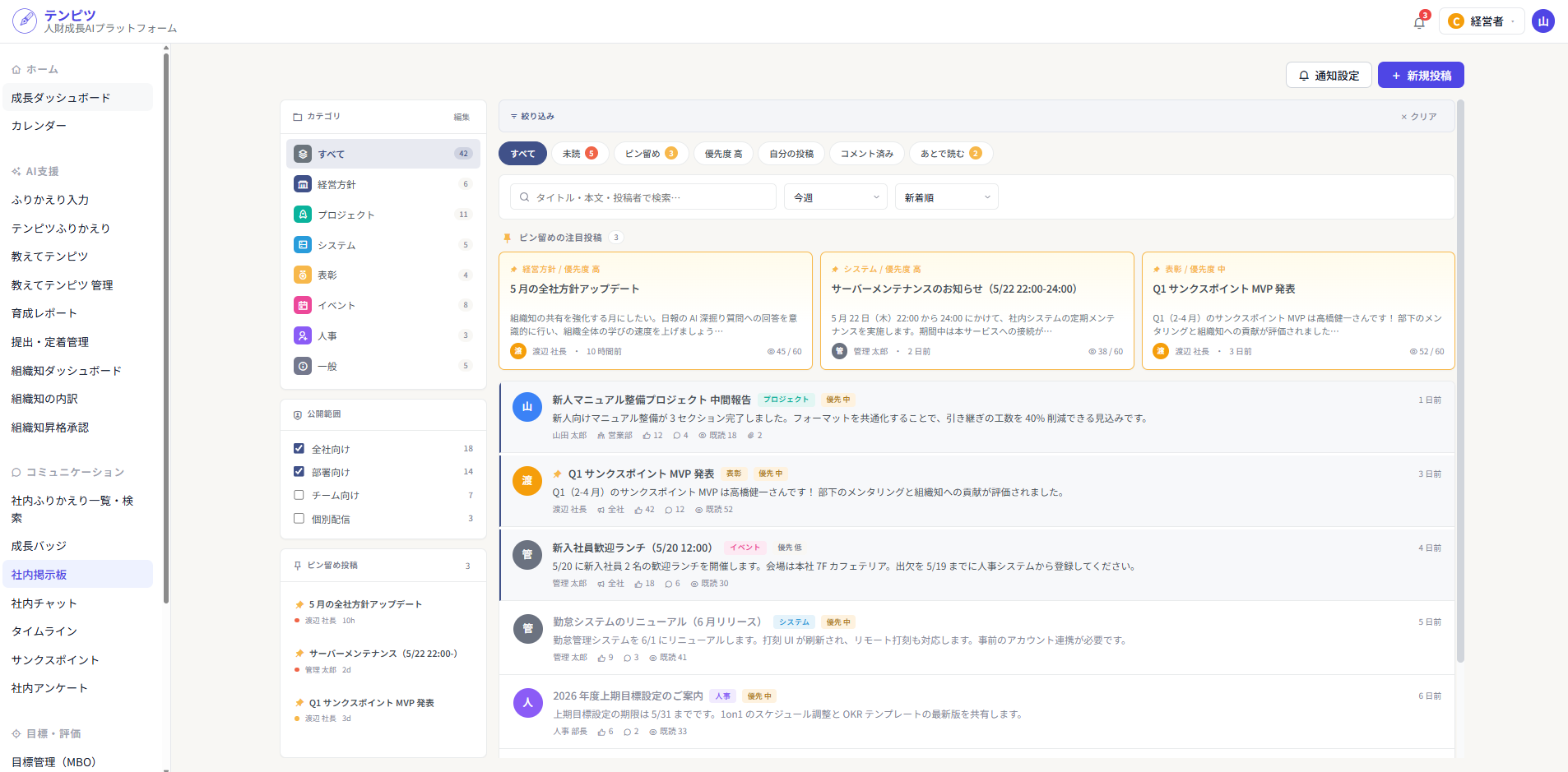The image size is (1568, 772).
Task: Select the あとで読む filter tab
Action: point(951,154)
